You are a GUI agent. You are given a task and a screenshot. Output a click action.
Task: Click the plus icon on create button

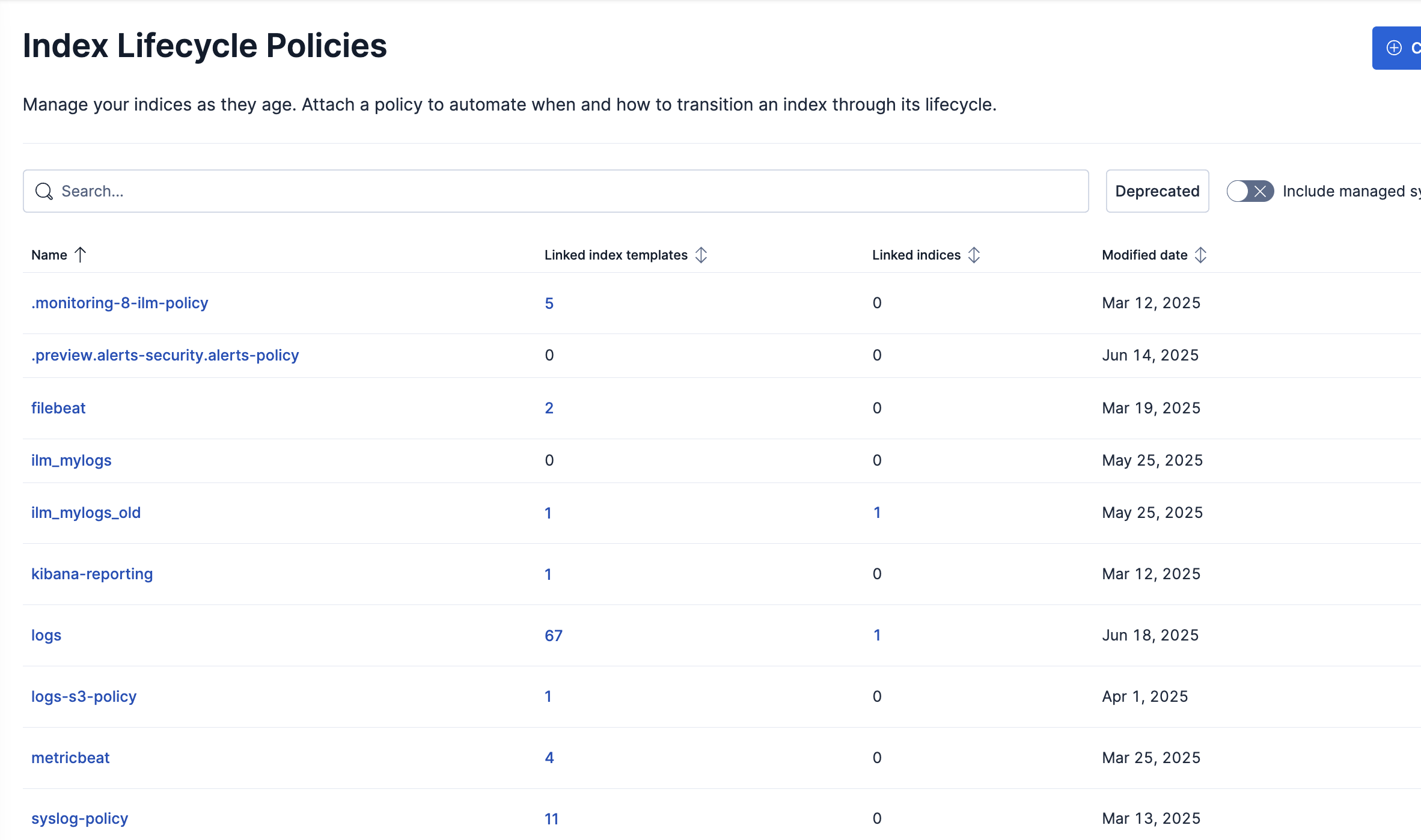1394,48
